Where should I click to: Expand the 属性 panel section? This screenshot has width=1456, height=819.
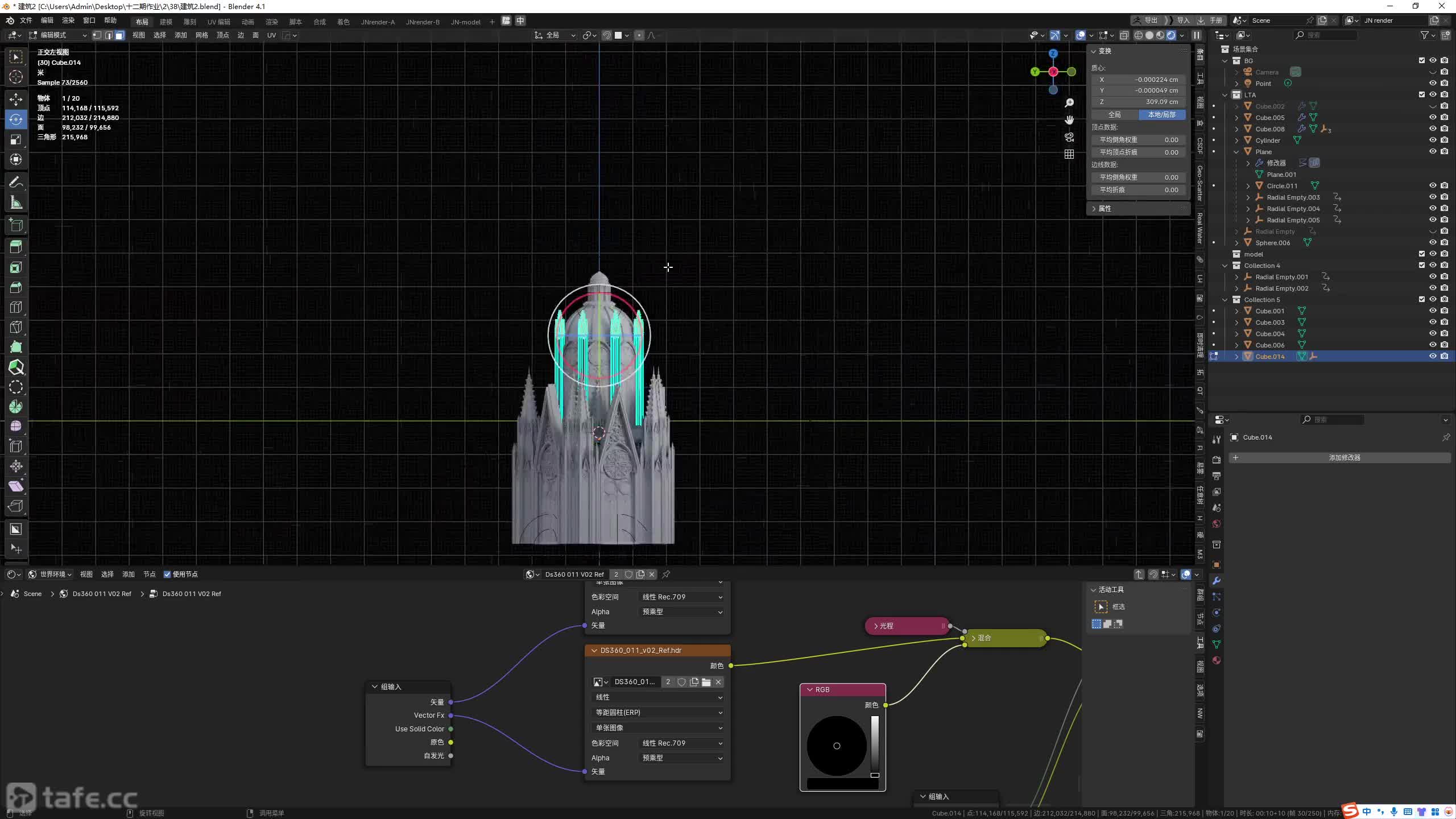1105,209
